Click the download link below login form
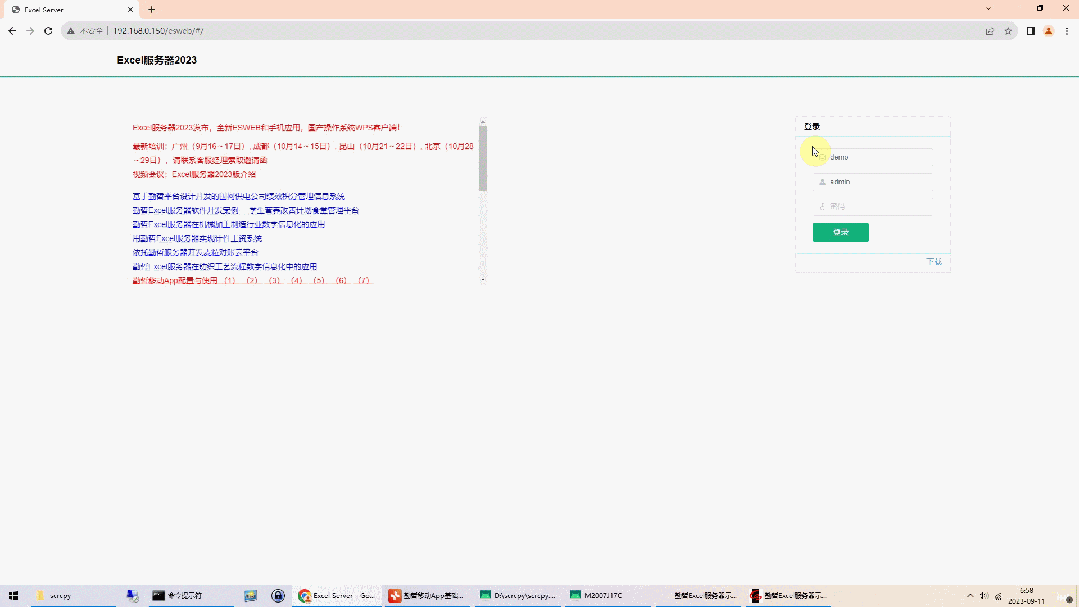 pyautogui.click(x=934, y=262)
